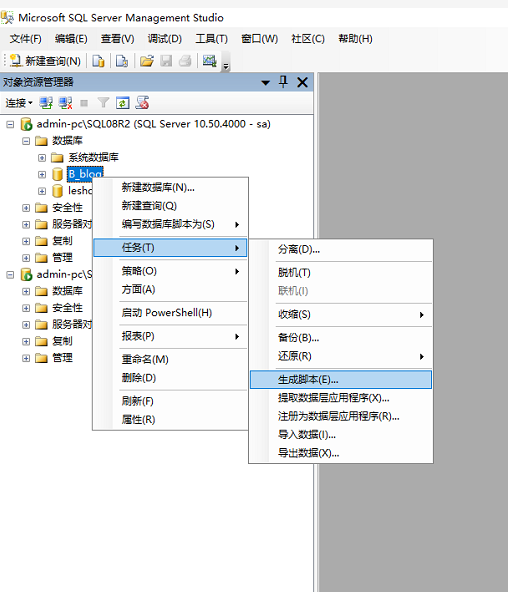
Task: Choose 新建查询(Q) from context menu
Action: 170,206
